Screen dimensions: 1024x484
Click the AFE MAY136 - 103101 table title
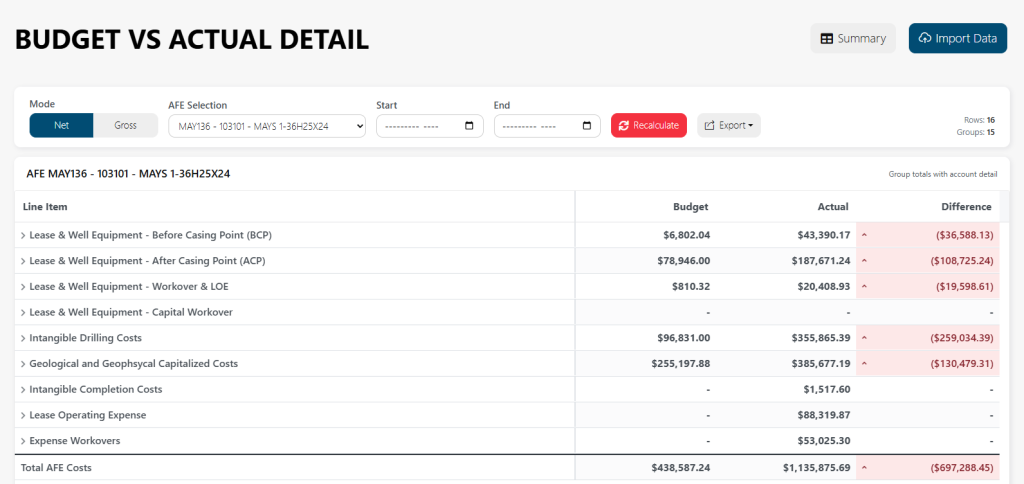128,174
